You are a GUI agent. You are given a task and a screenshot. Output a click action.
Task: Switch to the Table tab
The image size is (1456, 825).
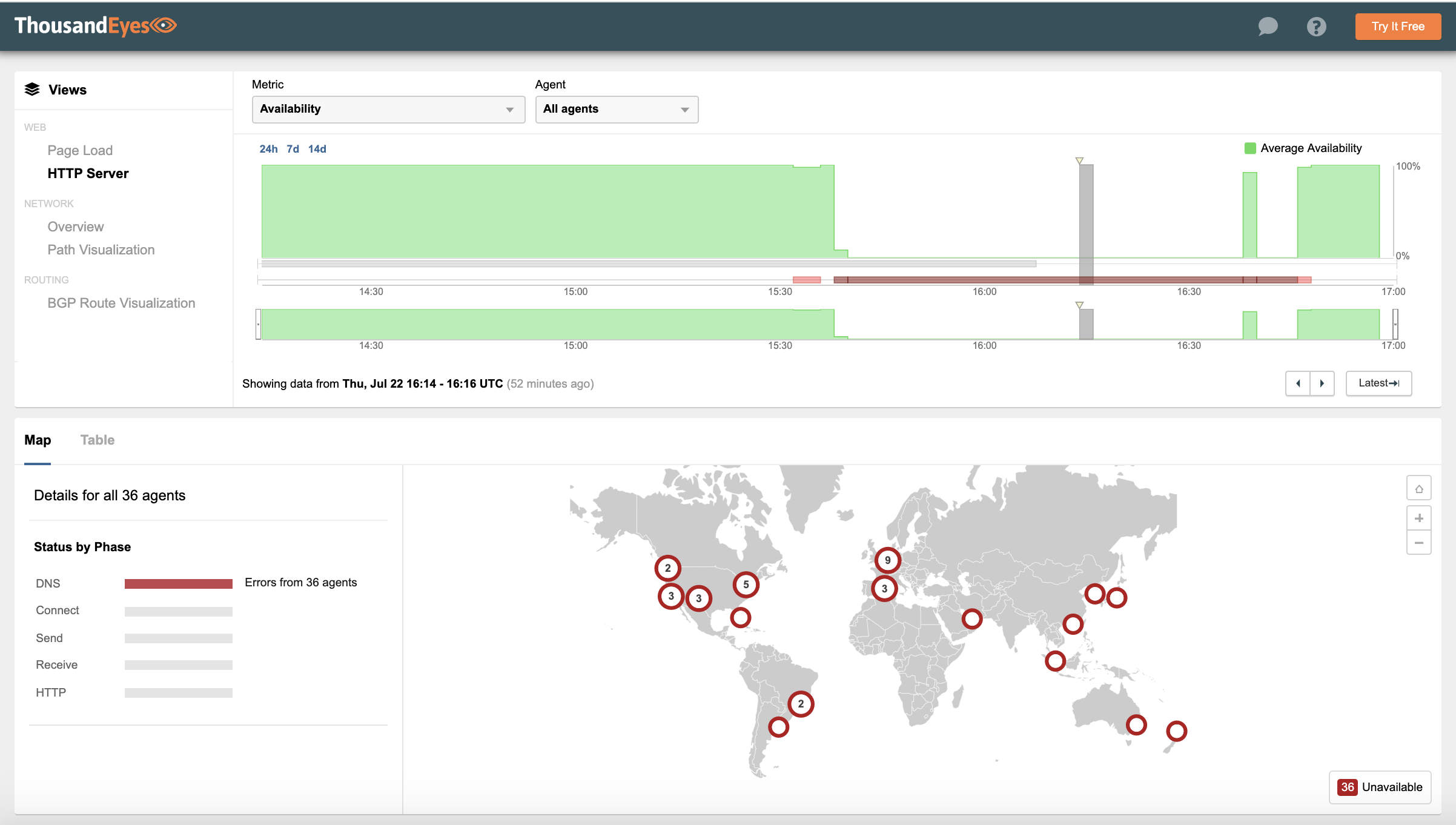[x=98, y=440]
